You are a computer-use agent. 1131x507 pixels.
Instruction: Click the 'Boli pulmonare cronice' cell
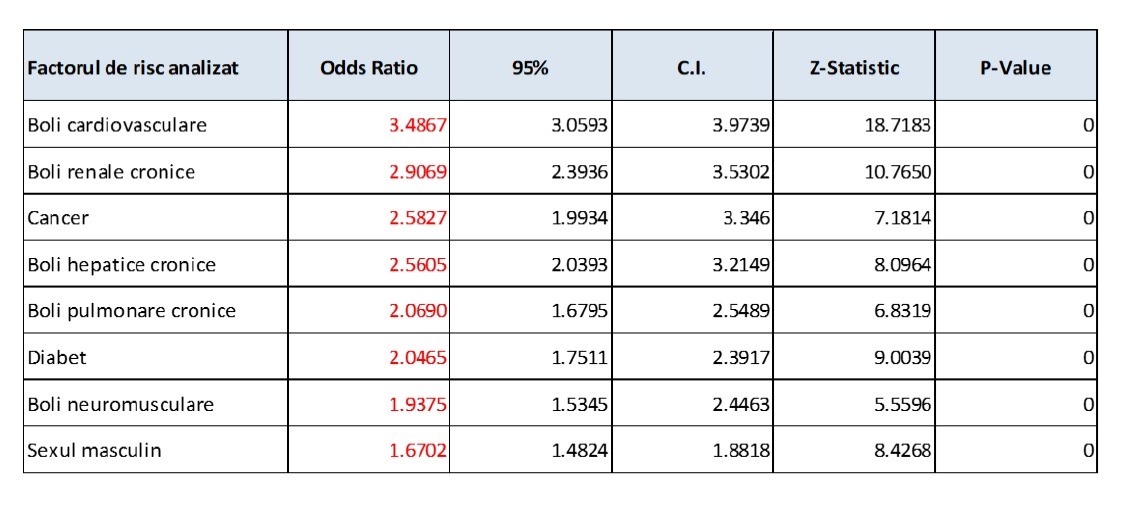(131, 311)
